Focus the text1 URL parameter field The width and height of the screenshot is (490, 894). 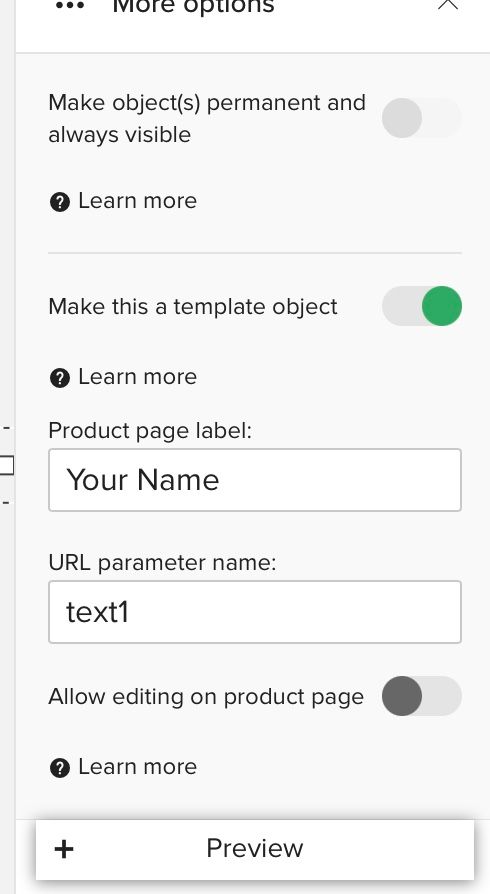(x=255, y=612)
